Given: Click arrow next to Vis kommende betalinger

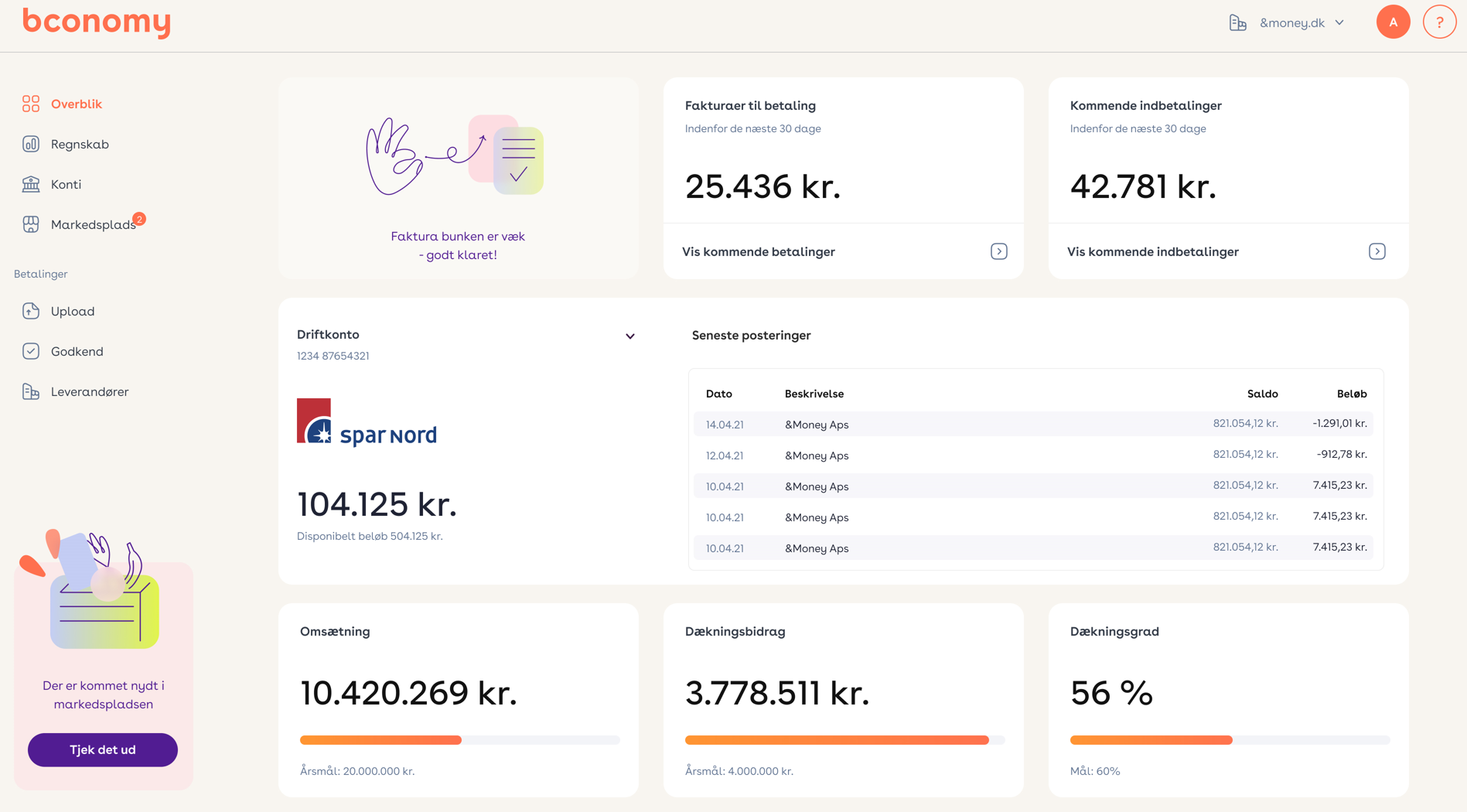Looking at the screenshot, I should (998, 251).
